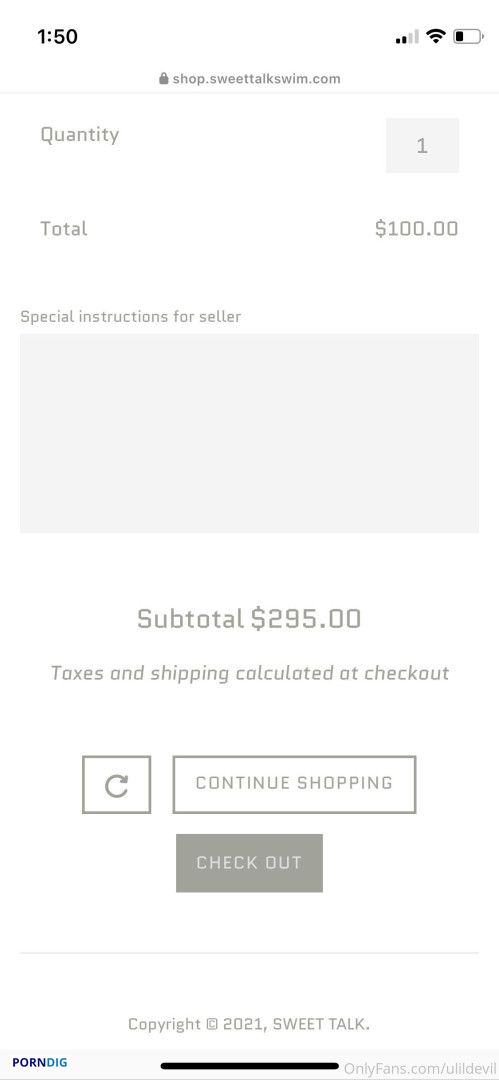Tap the 1:50 clock in status bar
Image resolution: width=499 pixels, height=1080 pixels.
pyautogui.click(x=57, y=37)
